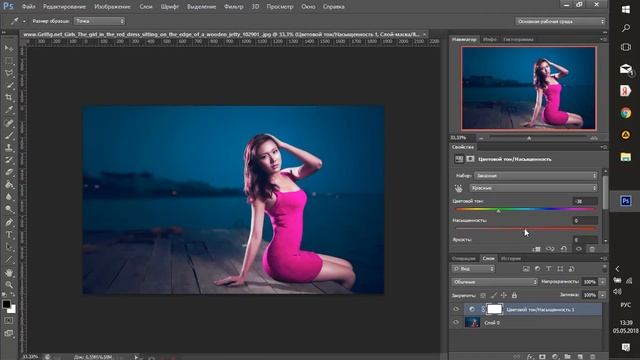640x360 pixels.
Task: Open the Выделение menu
Action: [201, 7]
